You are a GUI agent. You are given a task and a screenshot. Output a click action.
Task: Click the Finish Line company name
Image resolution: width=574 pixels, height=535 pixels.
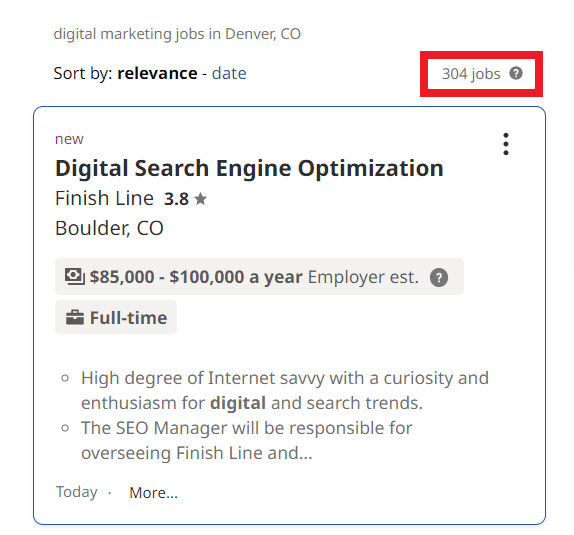click(104, 198)
